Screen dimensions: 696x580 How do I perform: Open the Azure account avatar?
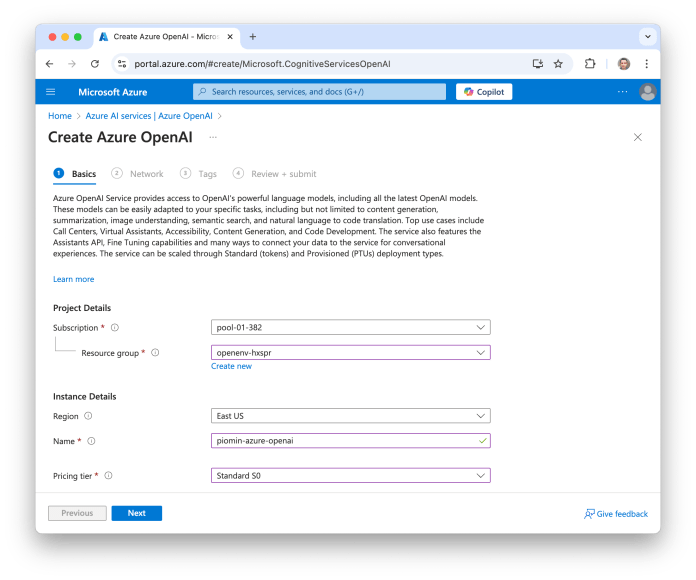[x=648, y=92]
